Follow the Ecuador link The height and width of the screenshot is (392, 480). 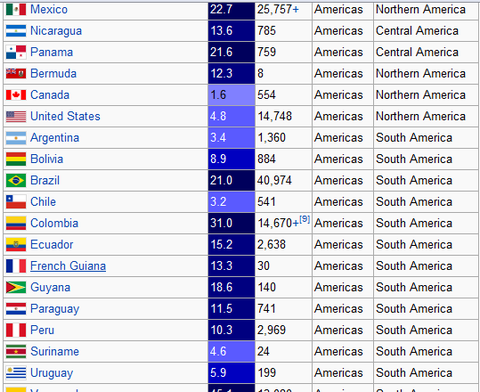click(x=52, y=244)
